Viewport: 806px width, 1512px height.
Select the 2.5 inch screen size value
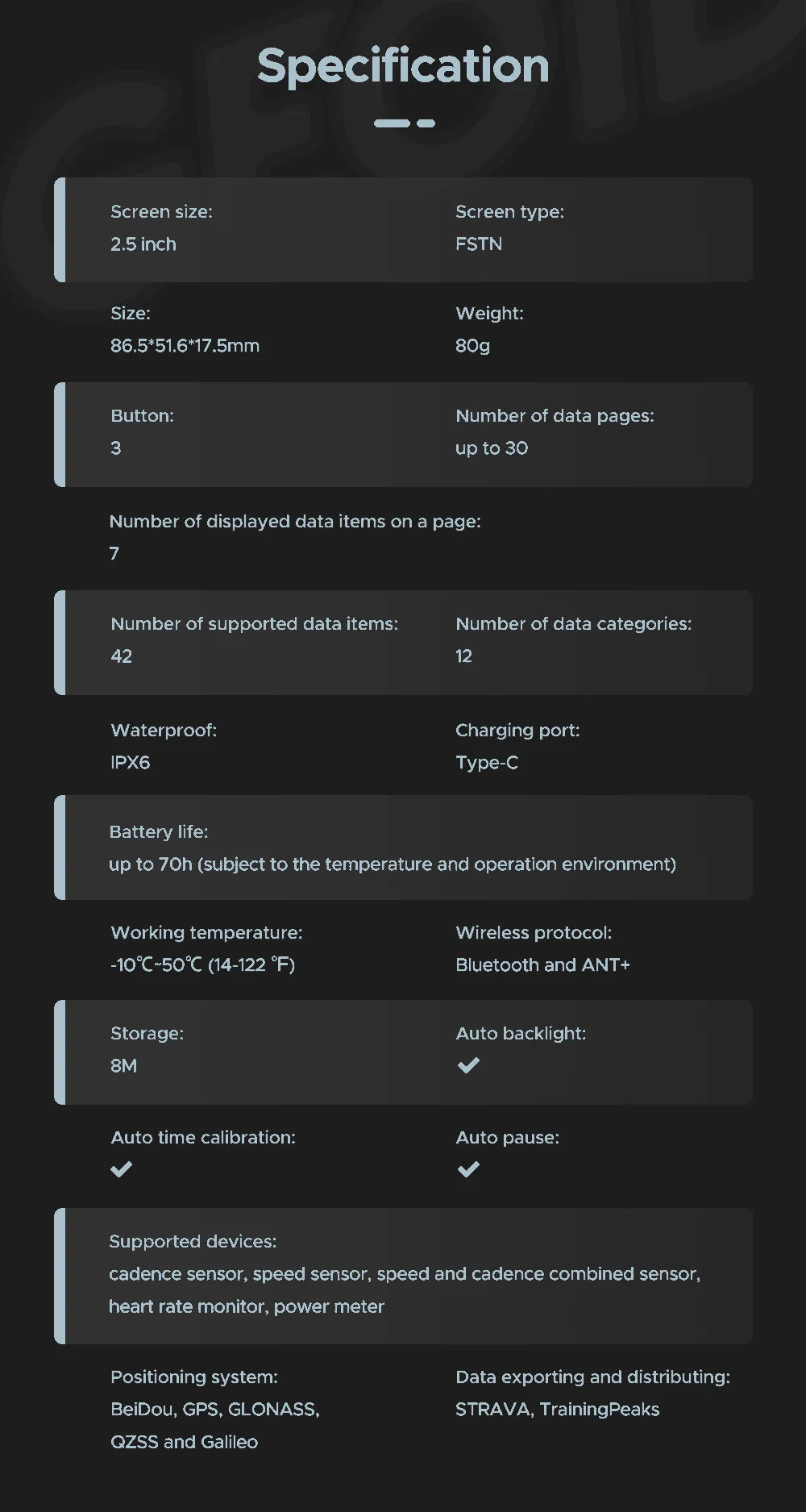click(143, 244)
